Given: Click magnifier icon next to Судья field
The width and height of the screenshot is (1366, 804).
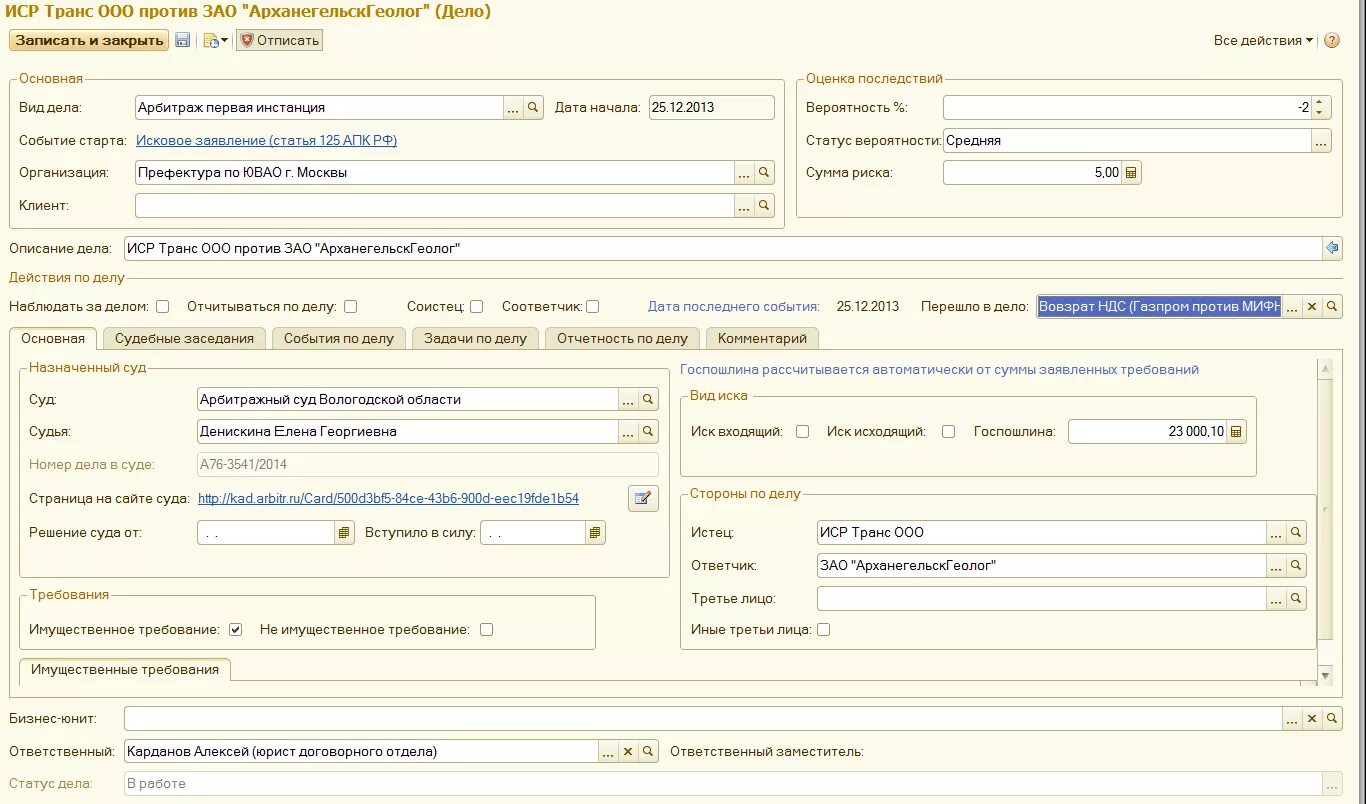Looking at the screenshot, I should [x=648, y=432].
